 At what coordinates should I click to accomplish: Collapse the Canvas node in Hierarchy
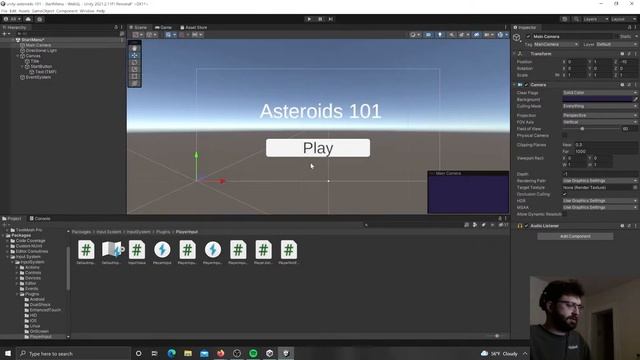[18, 56]
